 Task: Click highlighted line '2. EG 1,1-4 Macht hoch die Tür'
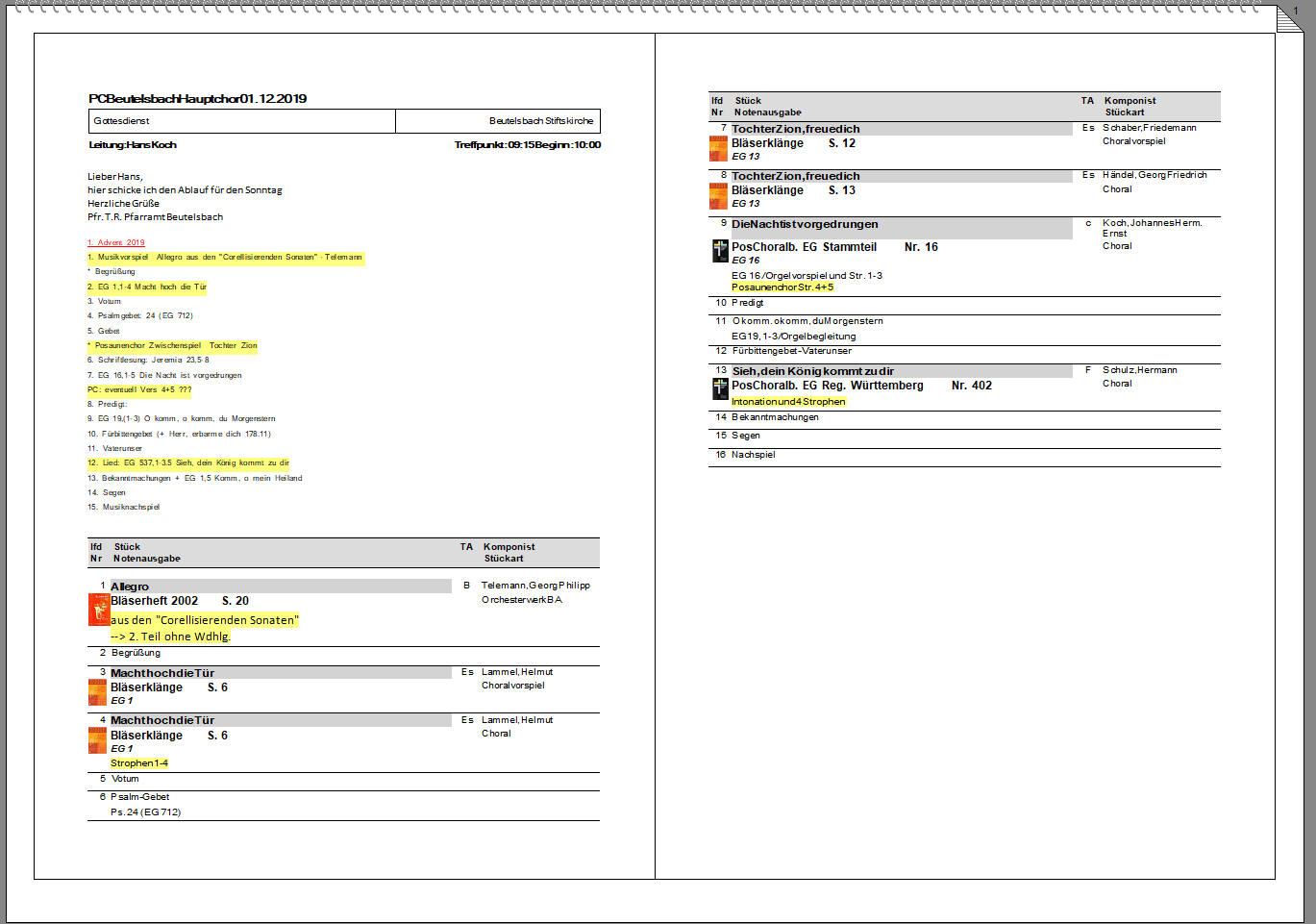147,287
